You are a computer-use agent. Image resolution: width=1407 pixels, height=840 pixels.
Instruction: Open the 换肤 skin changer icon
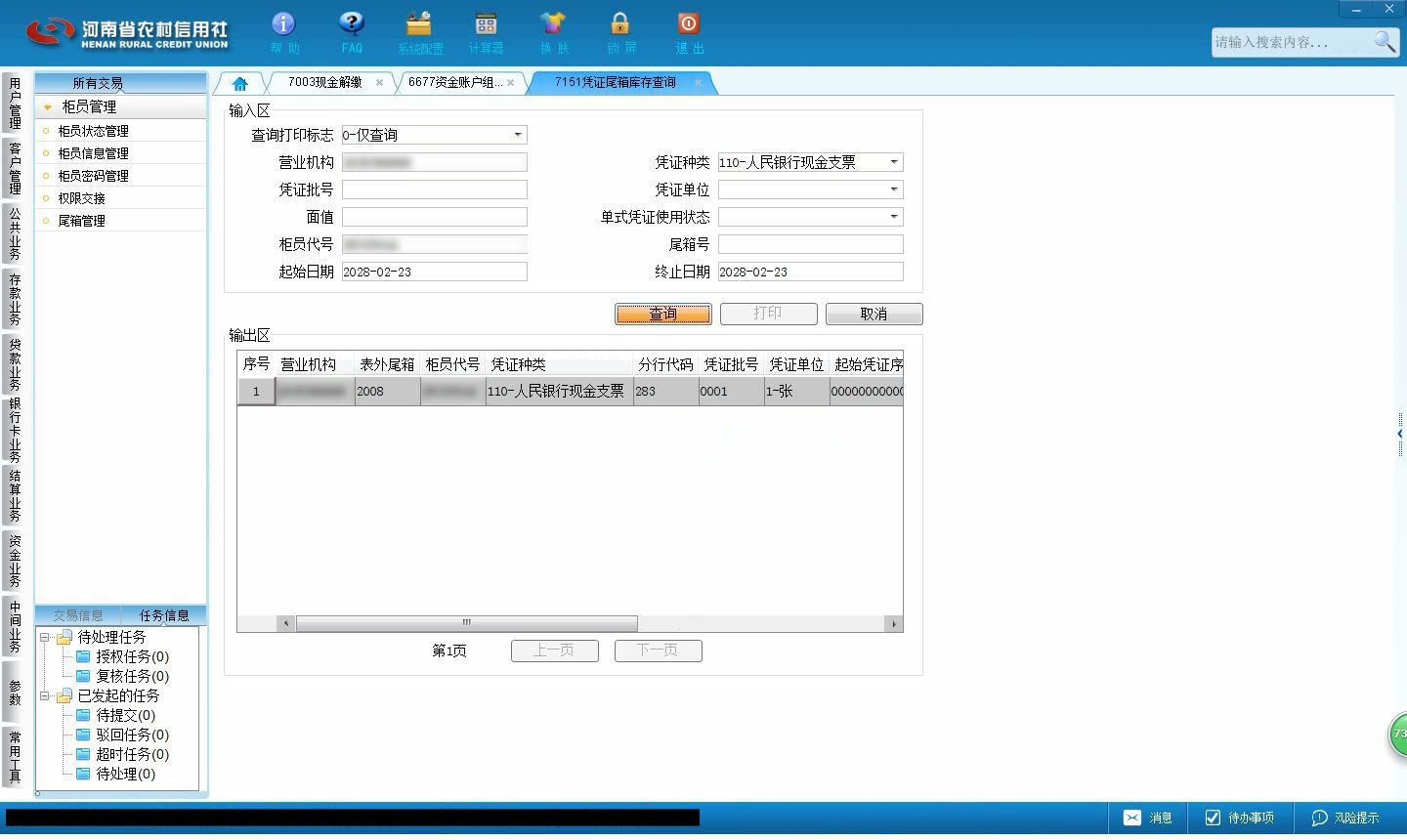coord(553,32)
